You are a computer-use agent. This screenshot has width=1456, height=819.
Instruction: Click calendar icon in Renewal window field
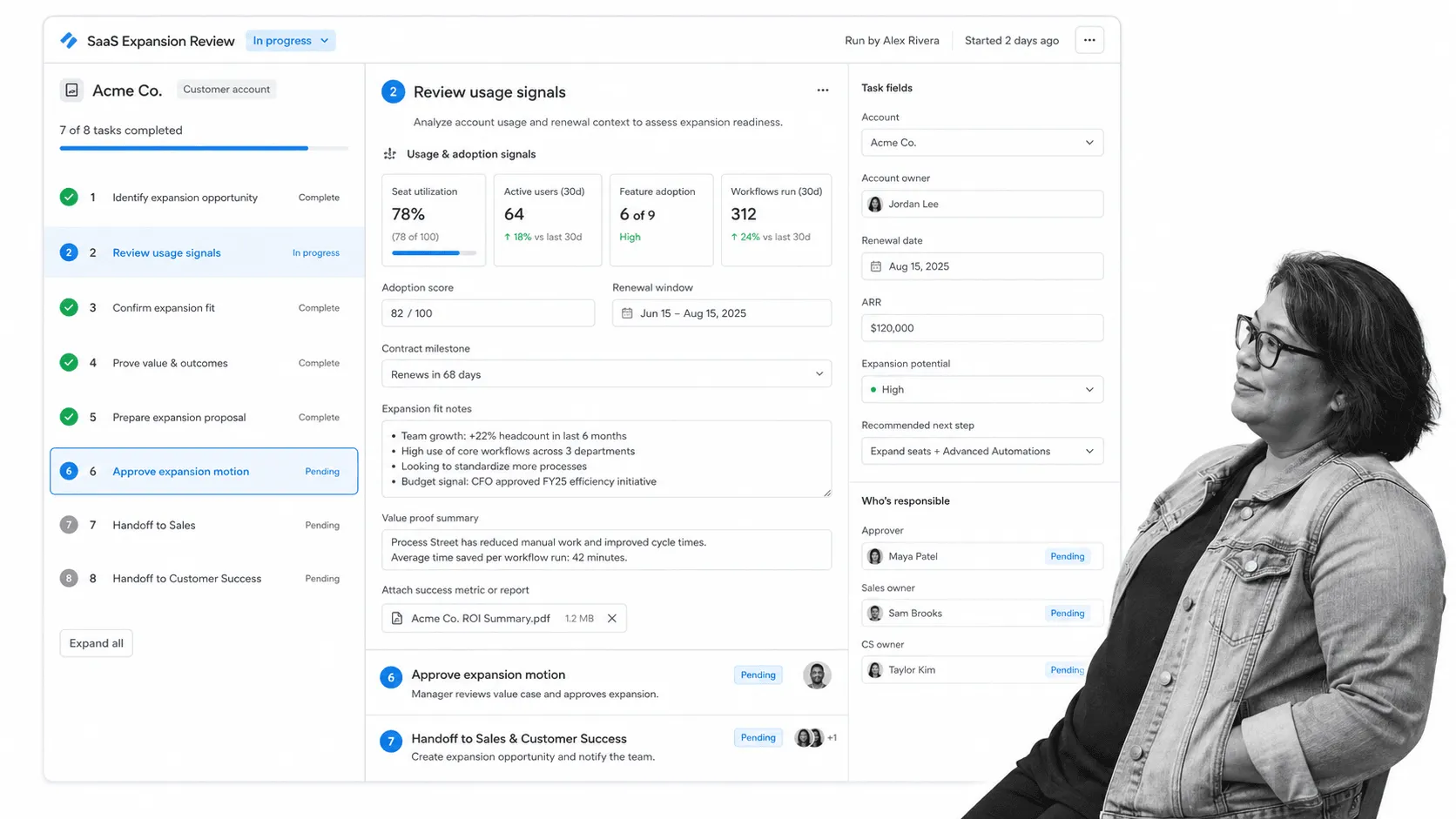[x=627, y=313]
